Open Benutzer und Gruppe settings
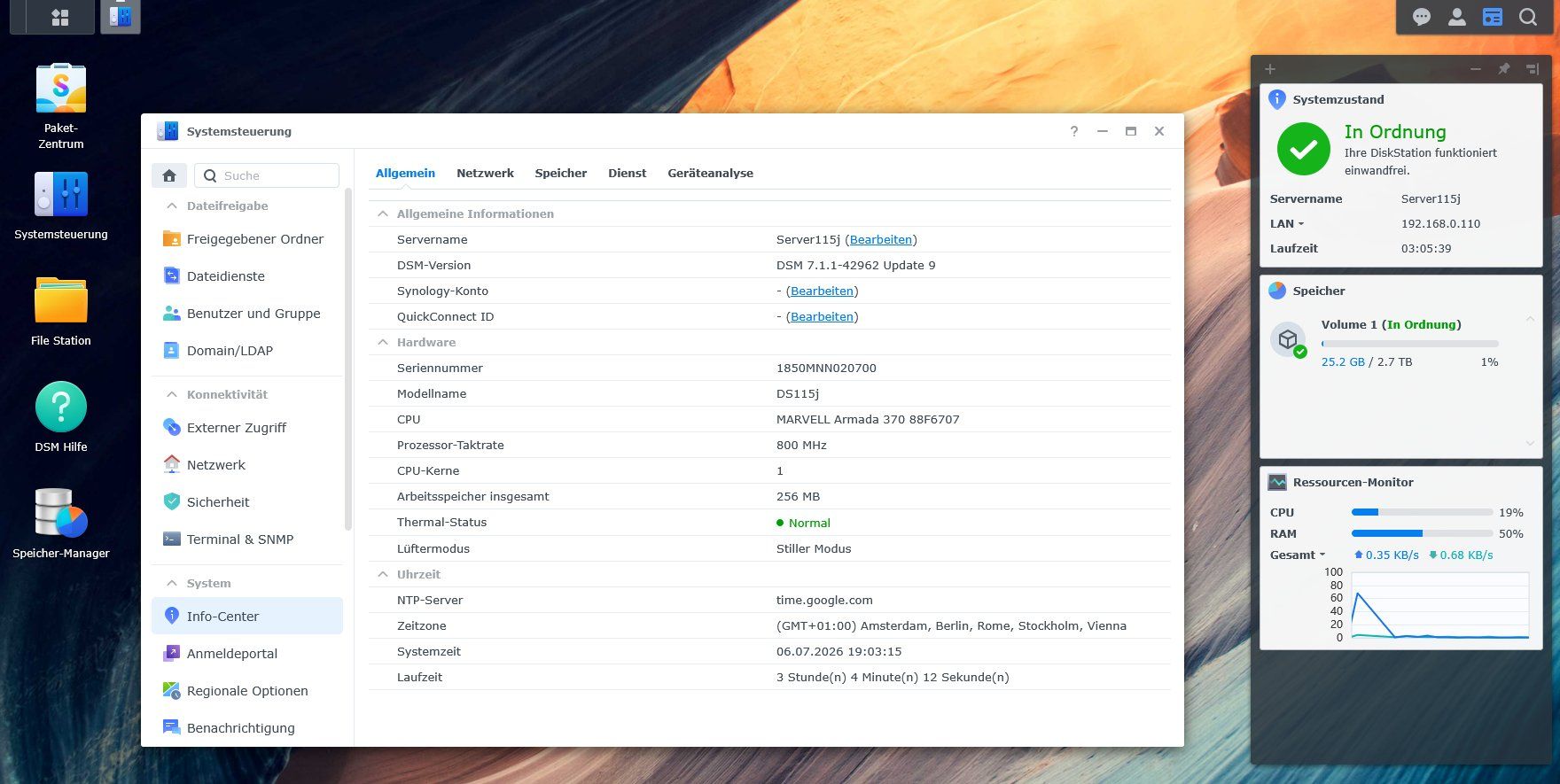This screenshot has width=1560, height=784. [x=246, y=314]
